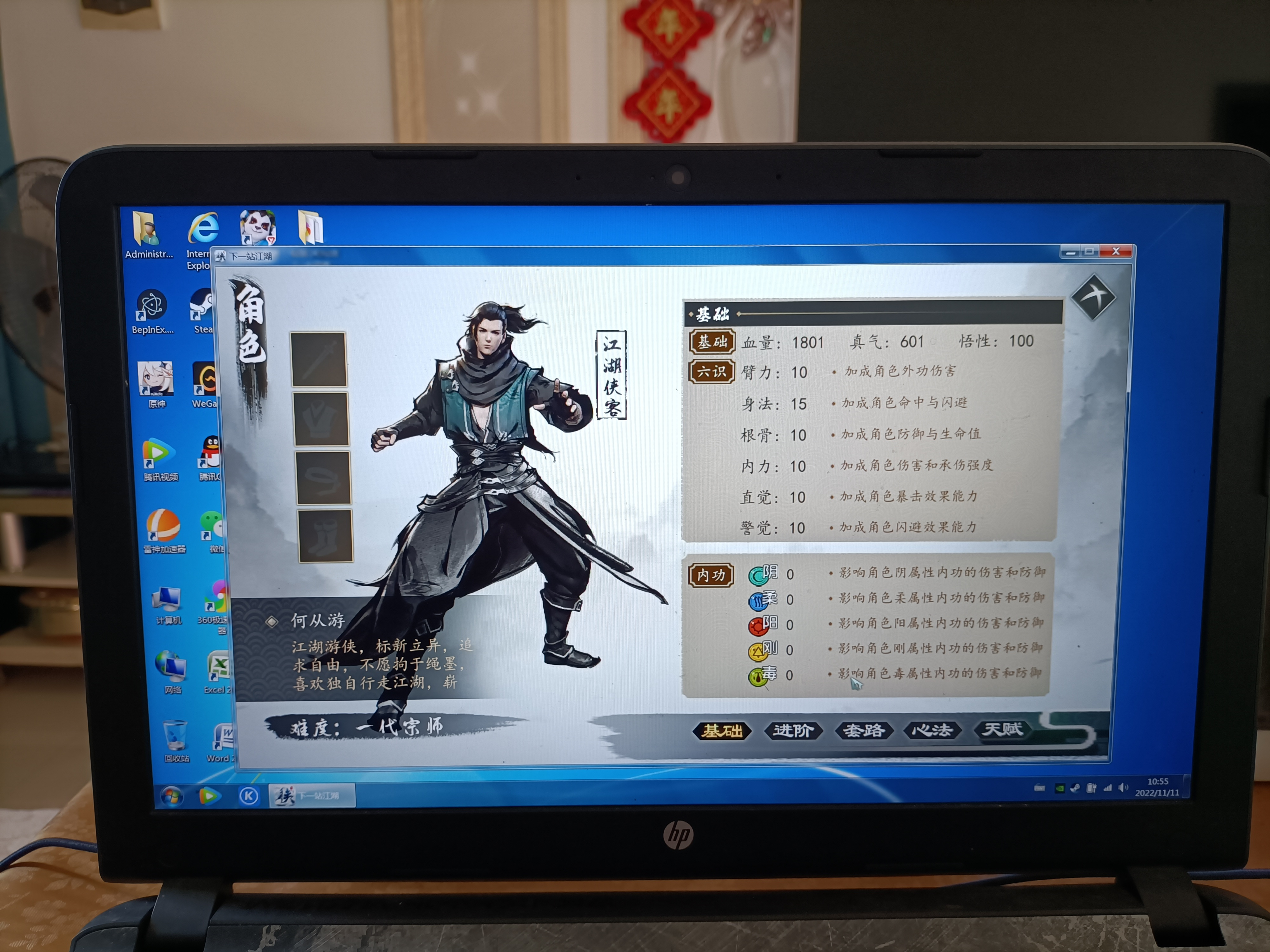The width and height of the screenshot is (1270, 952).
Task: Click the 内力: 10 attribute
Action: 773,466
